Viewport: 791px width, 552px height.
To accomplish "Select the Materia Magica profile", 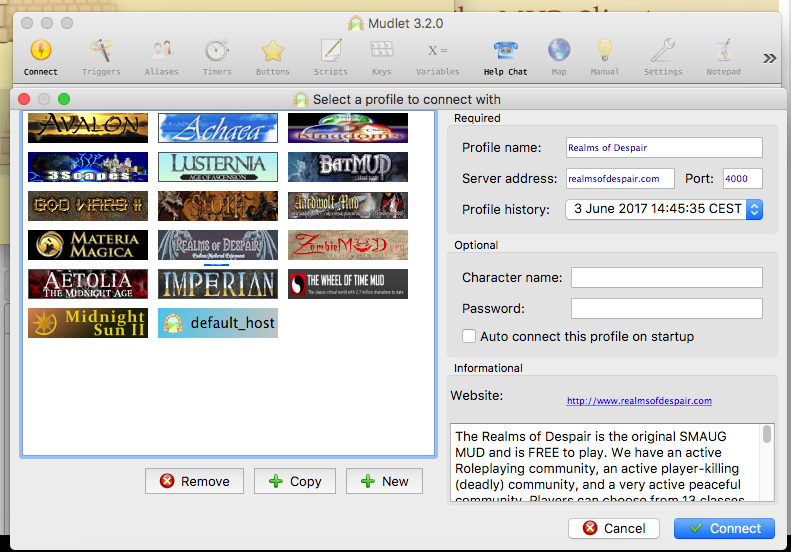I will tap(88, 245).
